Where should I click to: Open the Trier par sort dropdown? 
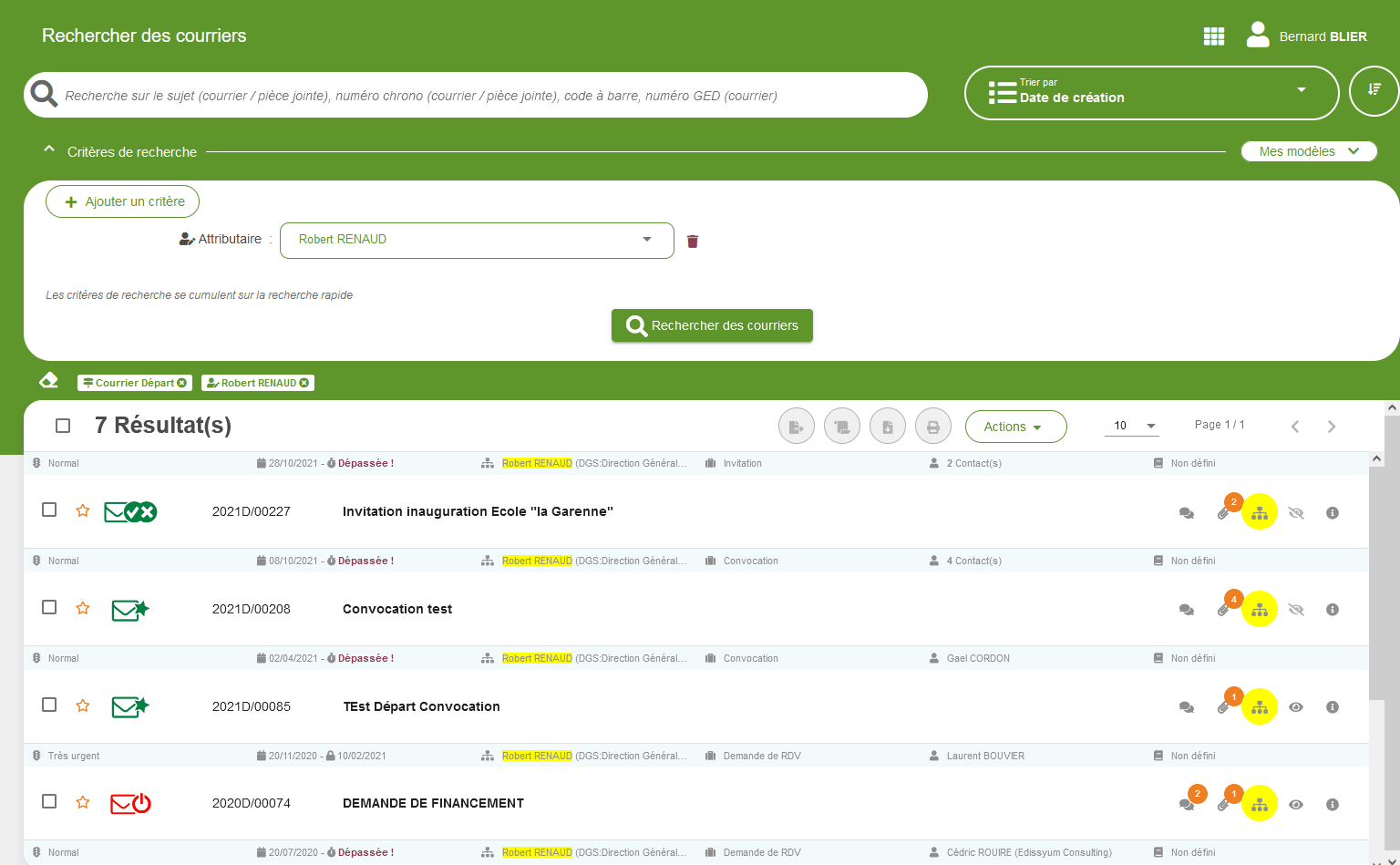click(1150, 92)
